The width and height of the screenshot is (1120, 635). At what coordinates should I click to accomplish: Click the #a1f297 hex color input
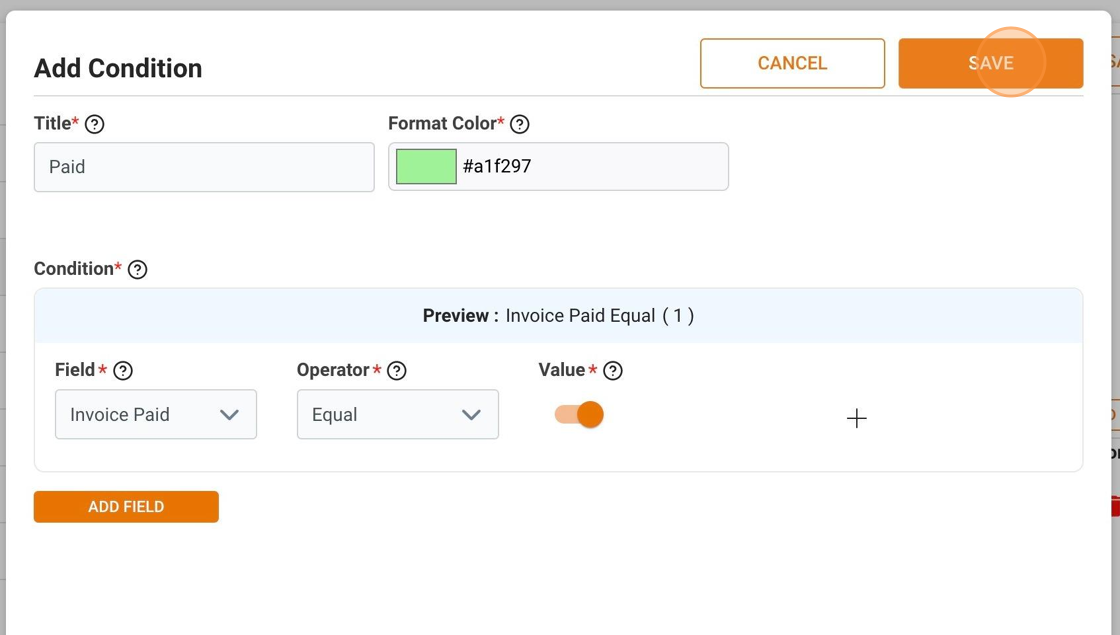pos(590,167)
